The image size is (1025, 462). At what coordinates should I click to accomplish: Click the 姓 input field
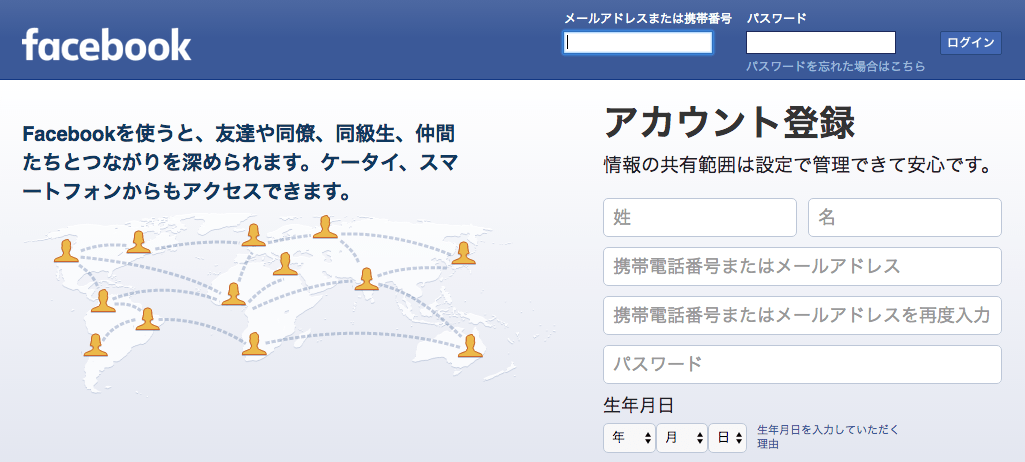pyautogui.click(x=700, y=218)
